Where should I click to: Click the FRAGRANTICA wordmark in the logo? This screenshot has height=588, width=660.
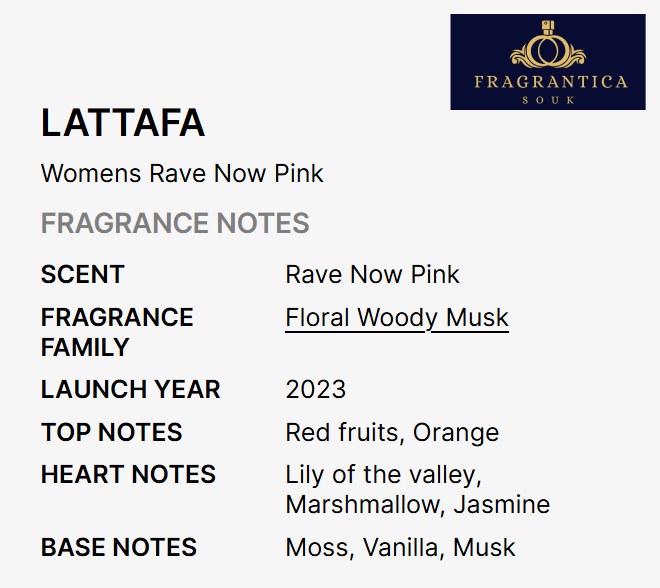[x=548, y=81]
